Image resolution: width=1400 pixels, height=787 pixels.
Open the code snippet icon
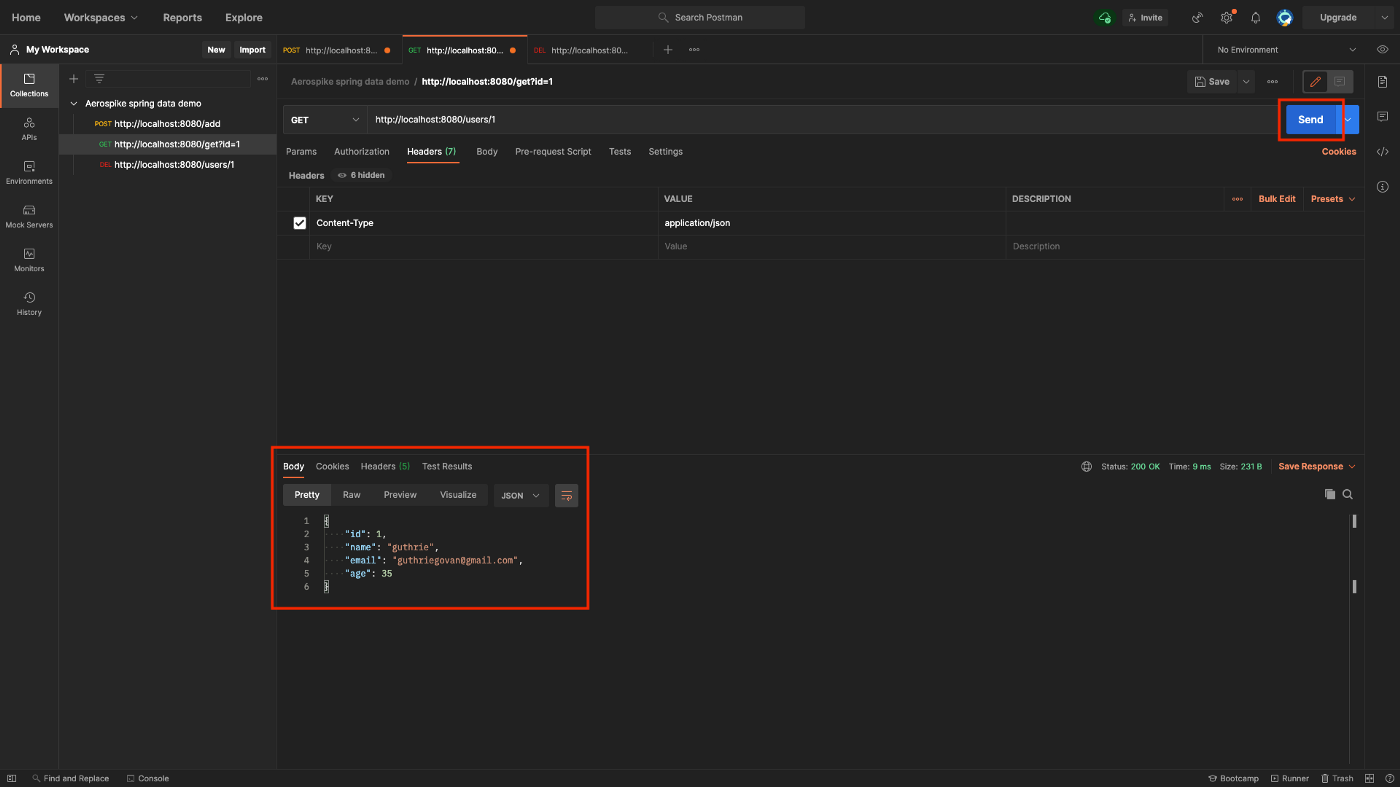pos(1382,152)
